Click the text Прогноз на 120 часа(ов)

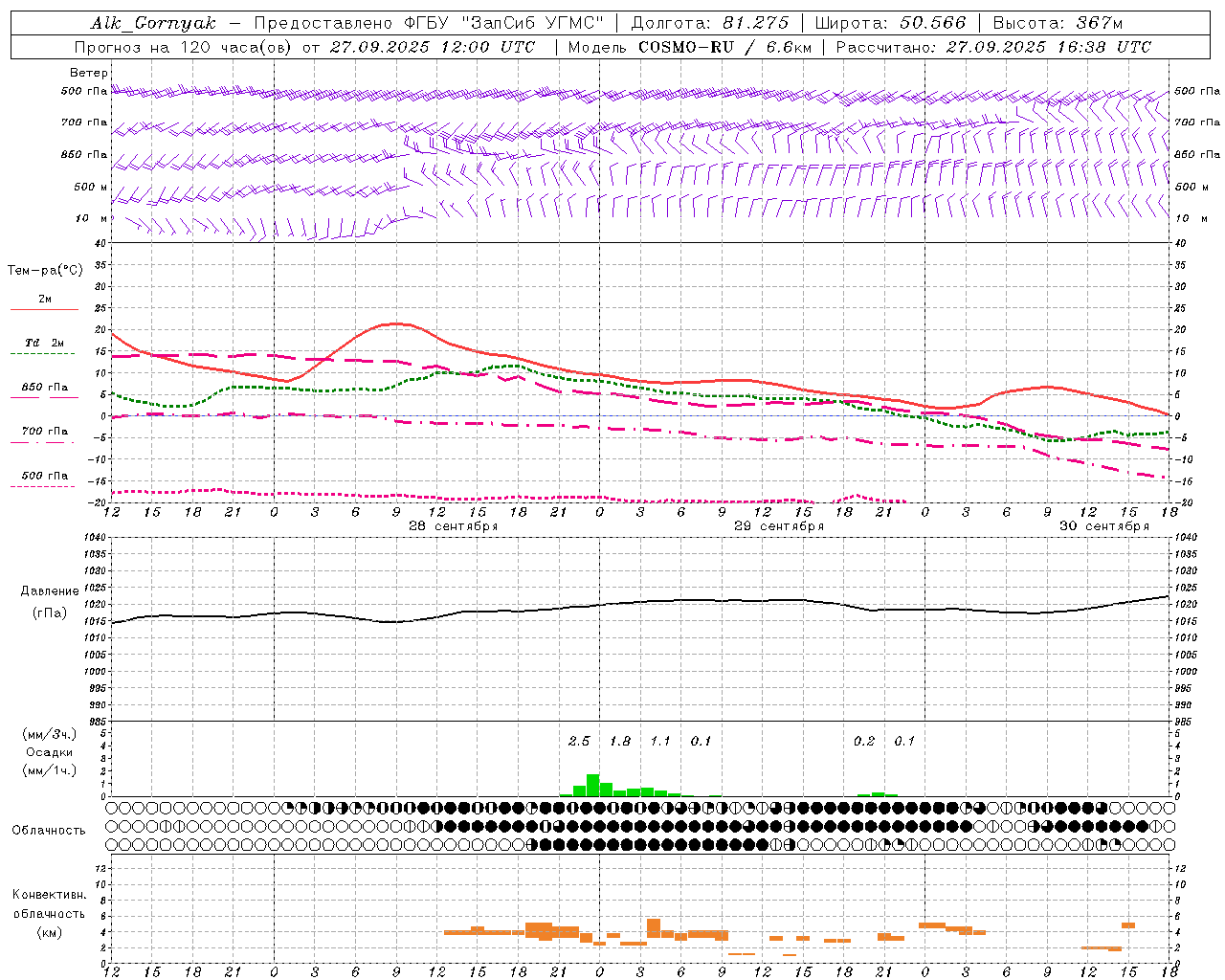click(185, 47)
